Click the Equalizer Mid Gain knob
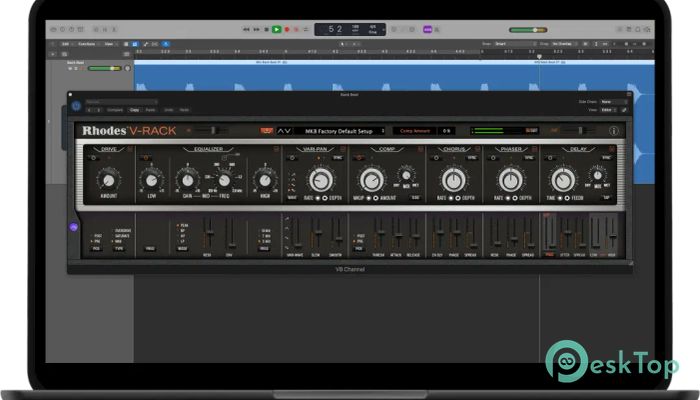Screen dimensions: 700x400 pyautogui.click(x=188, y=180)
